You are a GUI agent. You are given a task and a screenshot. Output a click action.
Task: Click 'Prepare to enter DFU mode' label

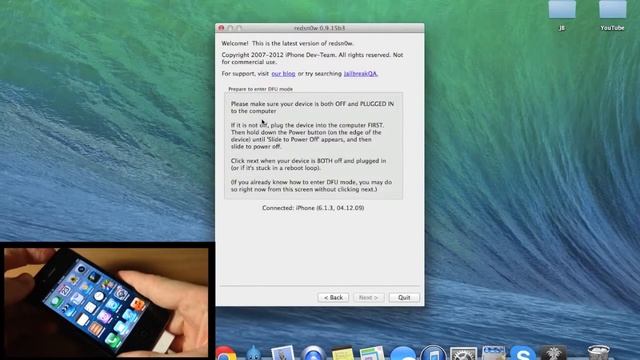click(x=260, y=89)
